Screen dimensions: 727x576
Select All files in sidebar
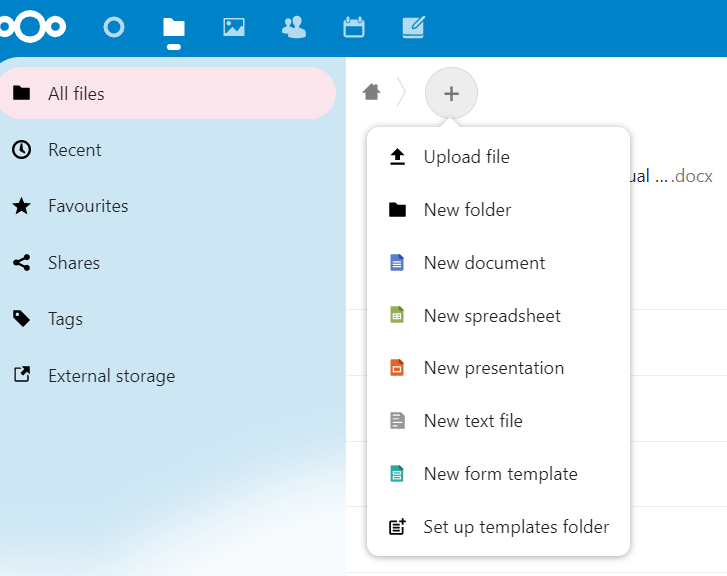pos(168,93)
